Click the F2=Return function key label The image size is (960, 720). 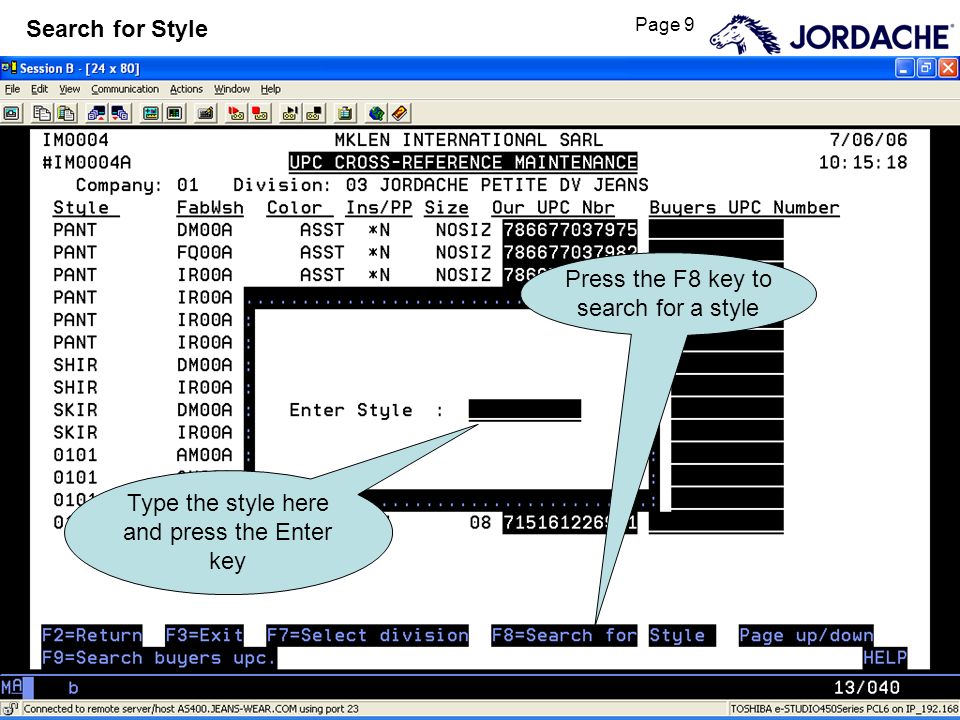point(92,636)
